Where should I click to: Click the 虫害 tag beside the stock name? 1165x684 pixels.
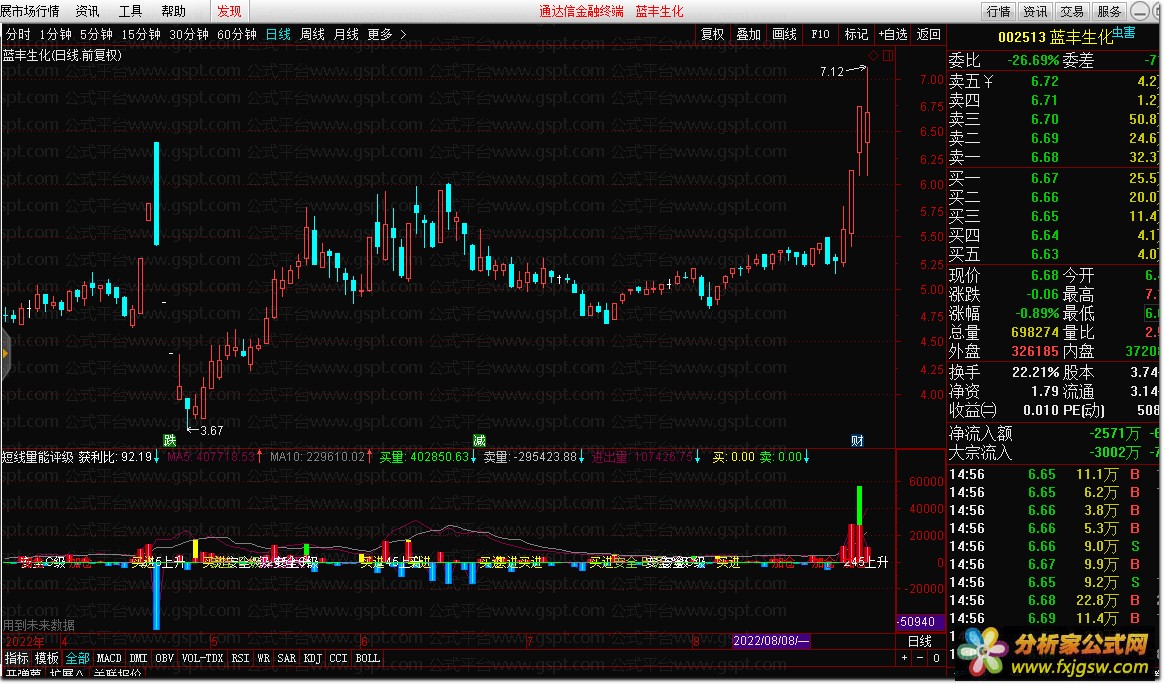click(1123, 33)
